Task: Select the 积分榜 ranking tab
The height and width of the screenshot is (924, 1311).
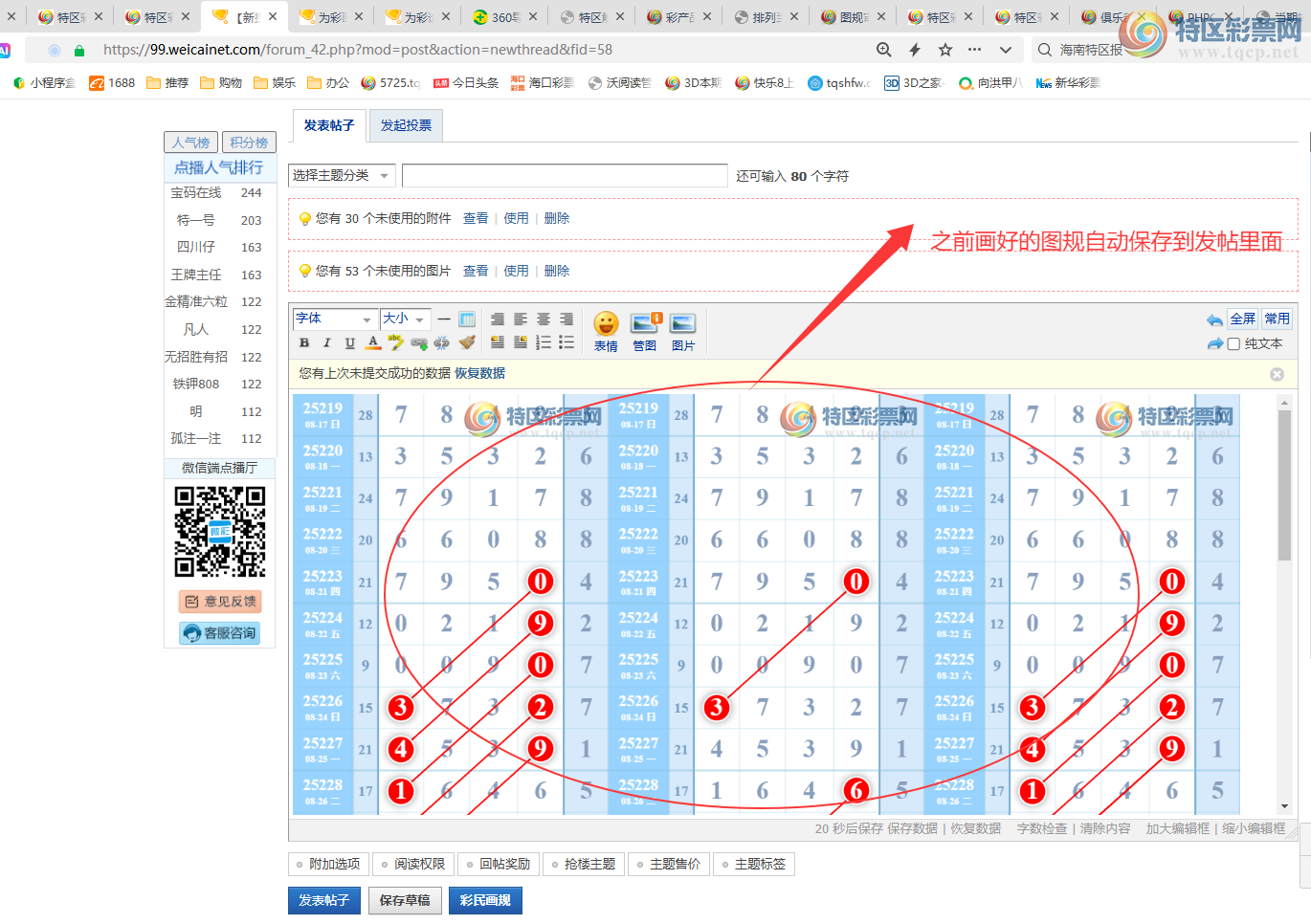Action: pyautogui.click(x=249, y=143)
